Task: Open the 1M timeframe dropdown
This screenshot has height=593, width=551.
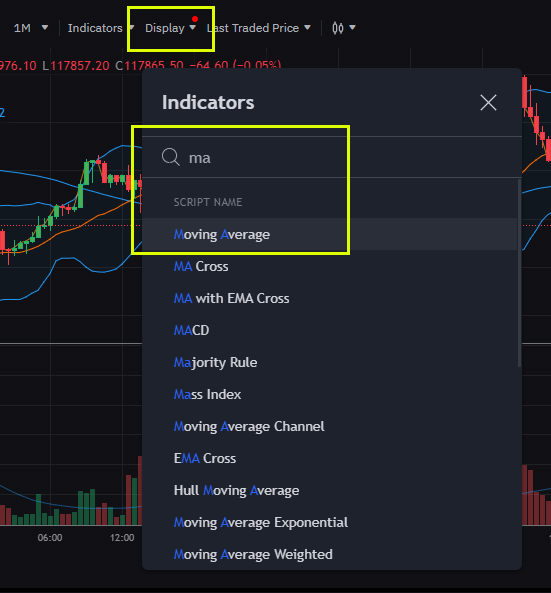Action: tap(31, 28)
